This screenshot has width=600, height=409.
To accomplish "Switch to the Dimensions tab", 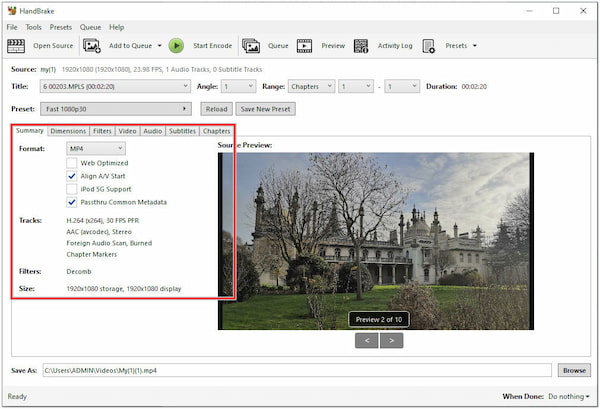I will [x=68, y=131].
